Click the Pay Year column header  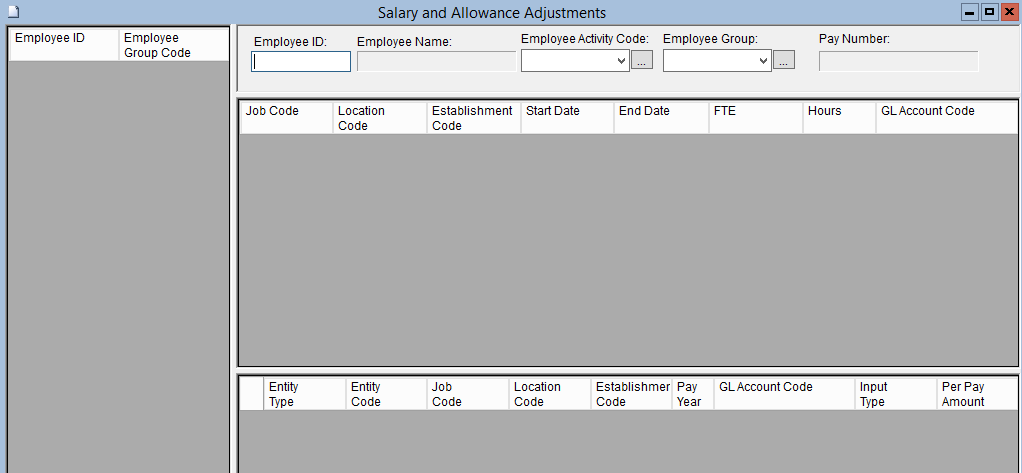click(692, 394)
